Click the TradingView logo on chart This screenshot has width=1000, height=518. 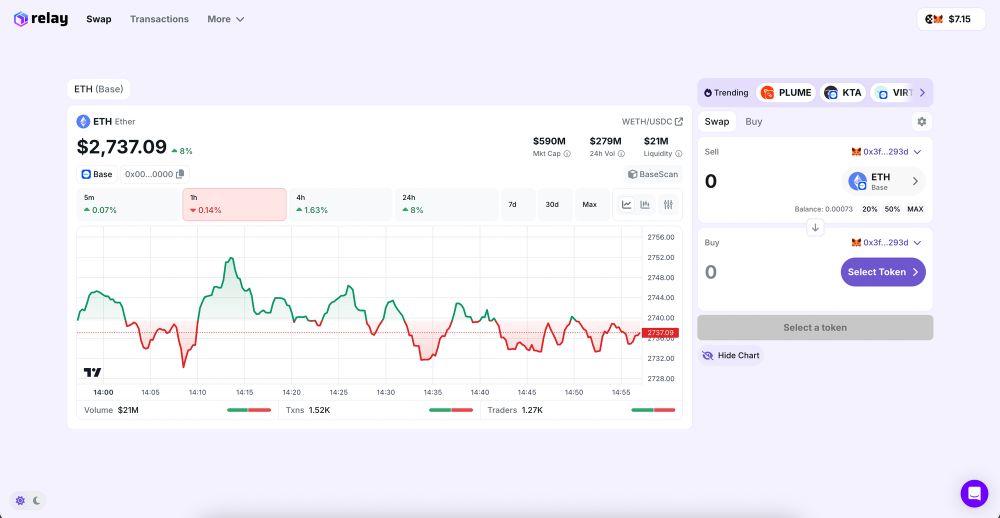[92, 373]
